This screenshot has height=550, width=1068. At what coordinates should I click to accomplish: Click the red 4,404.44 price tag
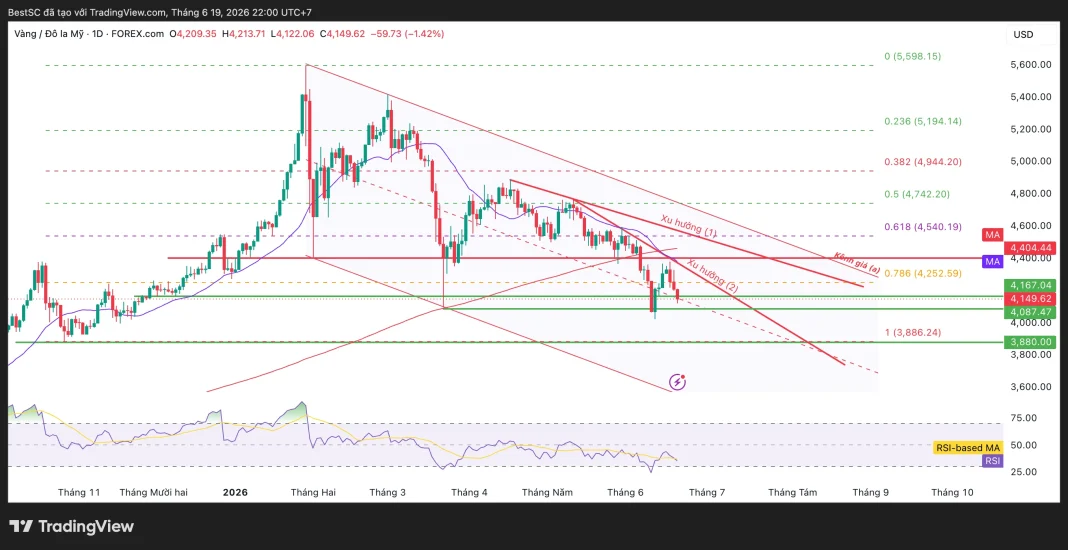1031,248
